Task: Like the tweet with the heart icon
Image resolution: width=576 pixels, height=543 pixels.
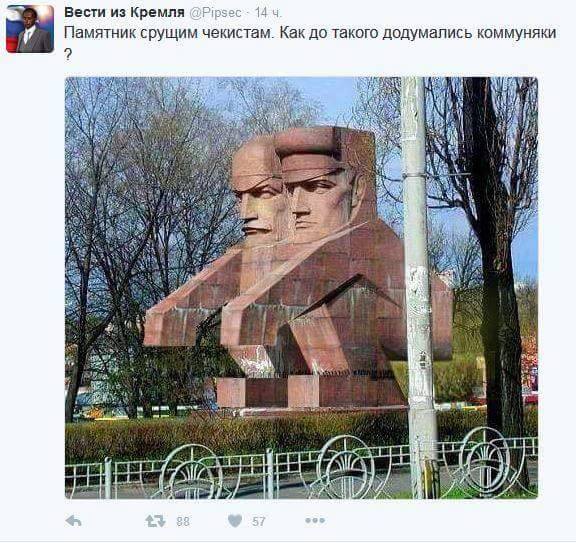Action: pyautogui.click(x=235, y=521)
